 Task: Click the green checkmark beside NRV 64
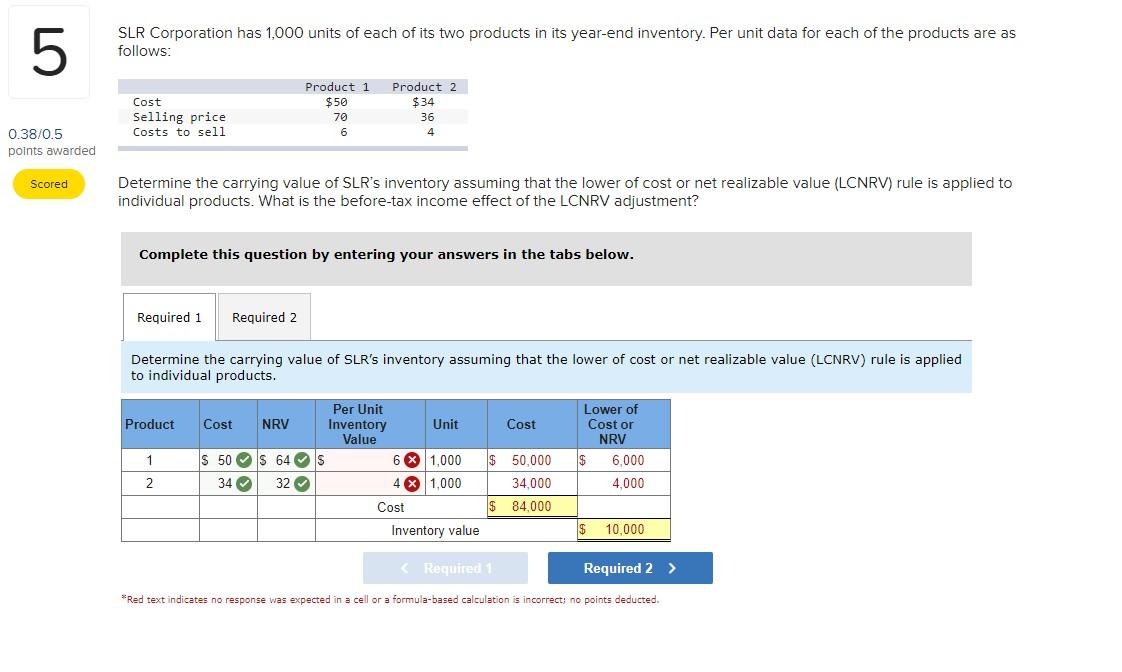point(302,460)
